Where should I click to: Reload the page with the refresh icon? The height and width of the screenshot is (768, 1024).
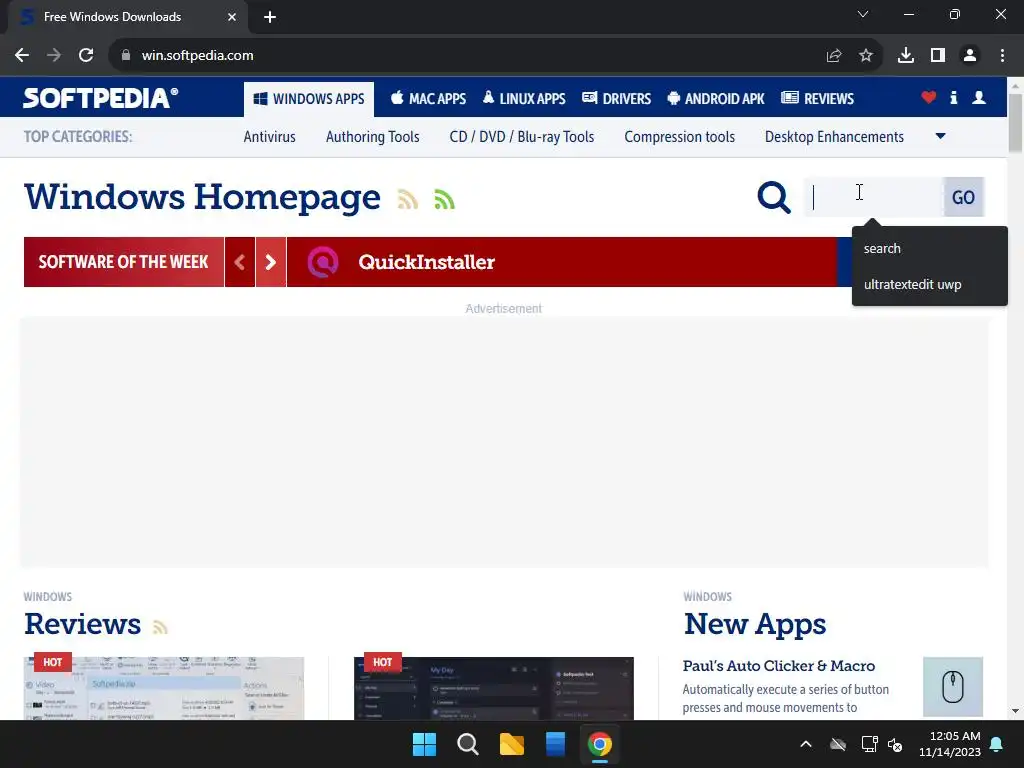(86, 56)
